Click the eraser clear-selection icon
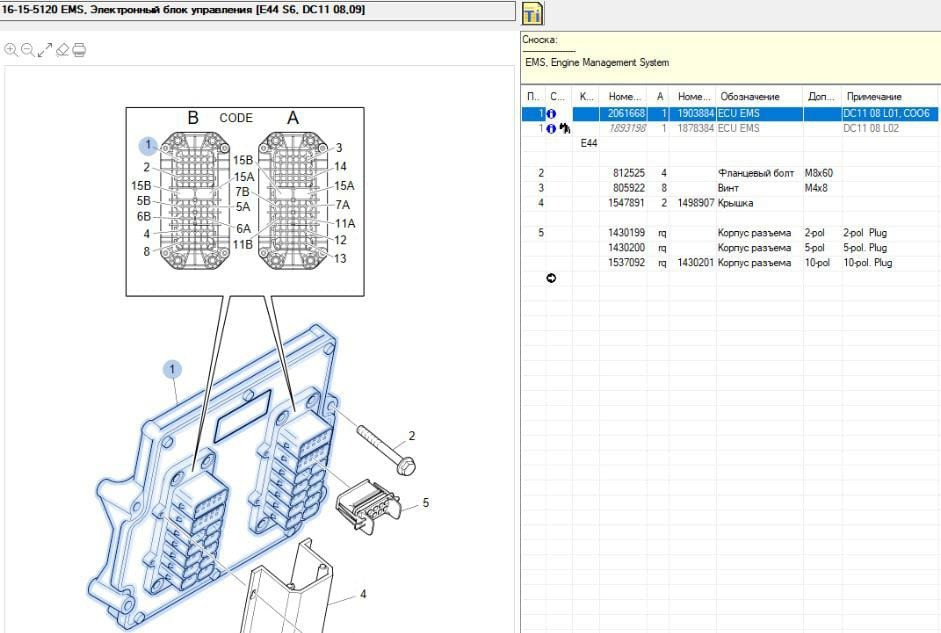 [62, 49]
